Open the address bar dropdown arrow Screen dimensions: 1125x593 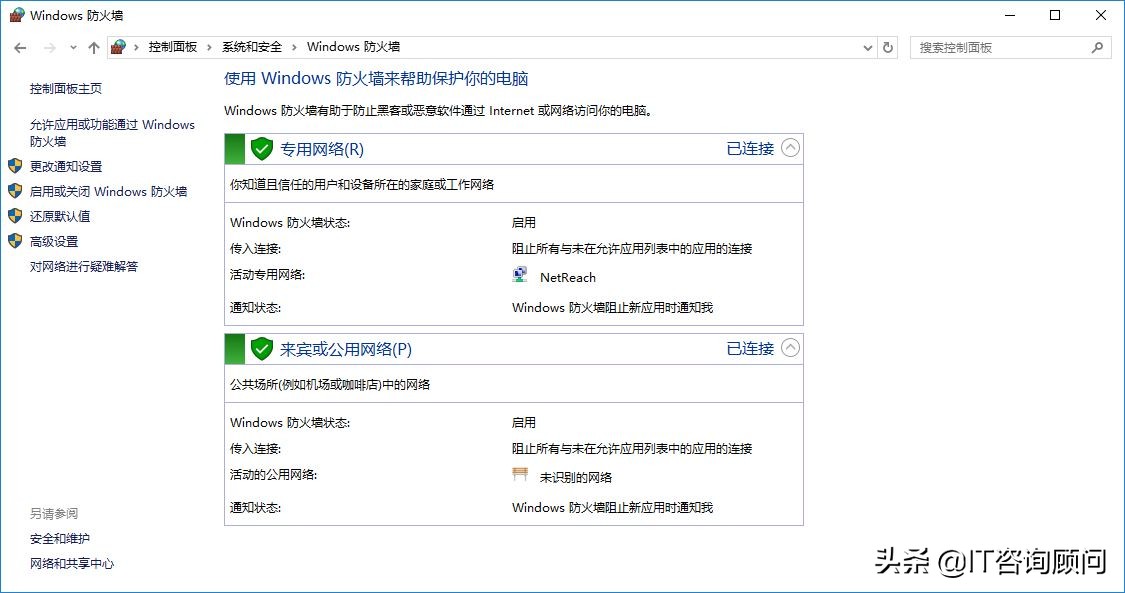tap(868, 46)
